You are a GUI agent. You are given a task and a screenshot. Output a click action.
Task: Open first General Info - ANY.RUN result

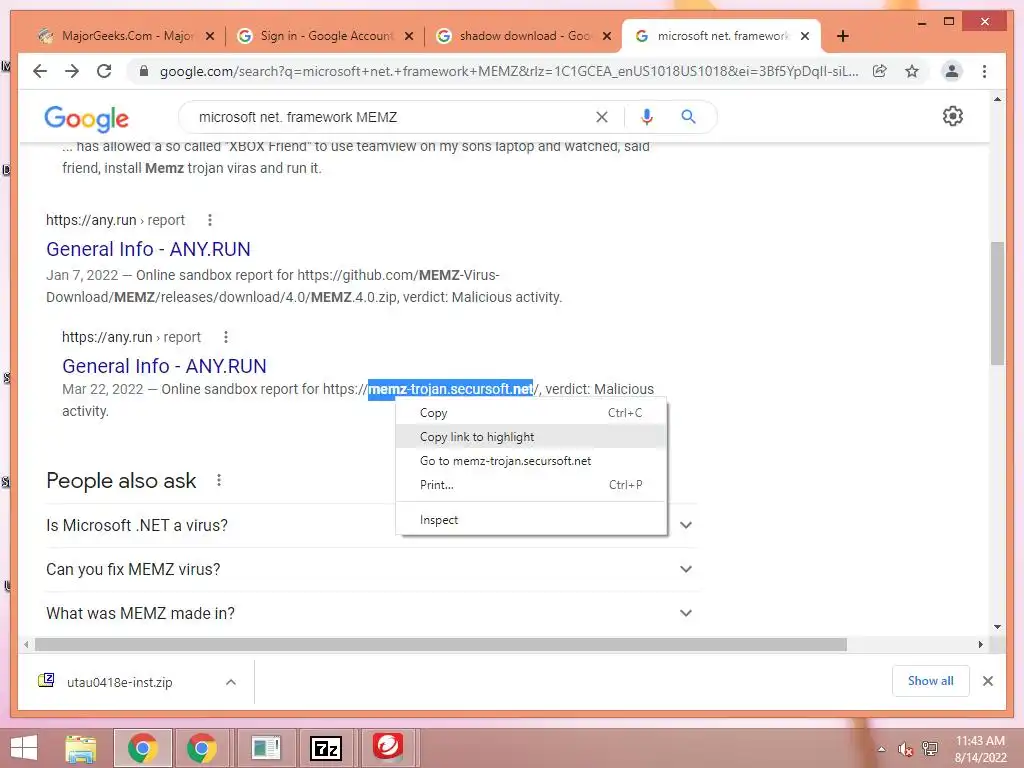[x=148, y=249]
